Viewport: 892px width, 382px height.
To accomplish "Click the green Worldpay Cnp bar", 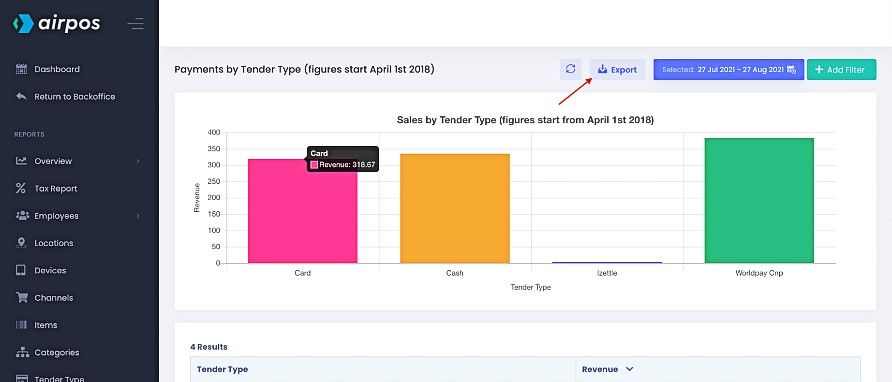I will pyautogui.click(x=759, y=200).
